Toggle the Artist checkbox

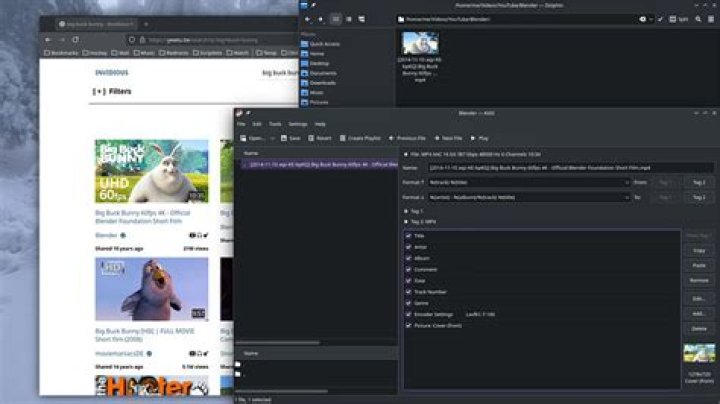pyautogui.click(x=409, y=247)
